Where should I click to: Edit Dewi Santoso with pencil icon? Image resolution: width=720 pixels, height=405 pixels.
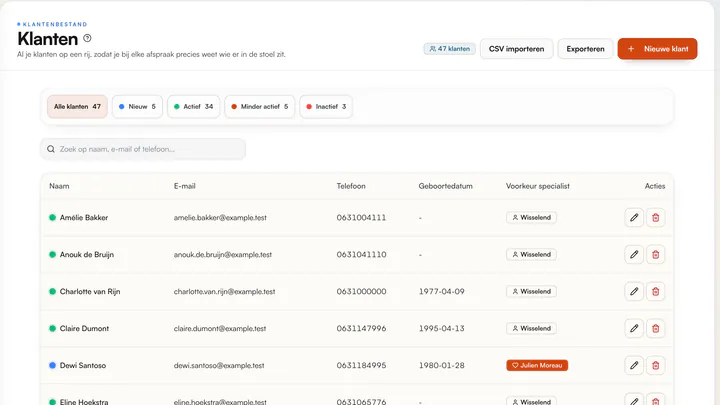pos(634,366)
